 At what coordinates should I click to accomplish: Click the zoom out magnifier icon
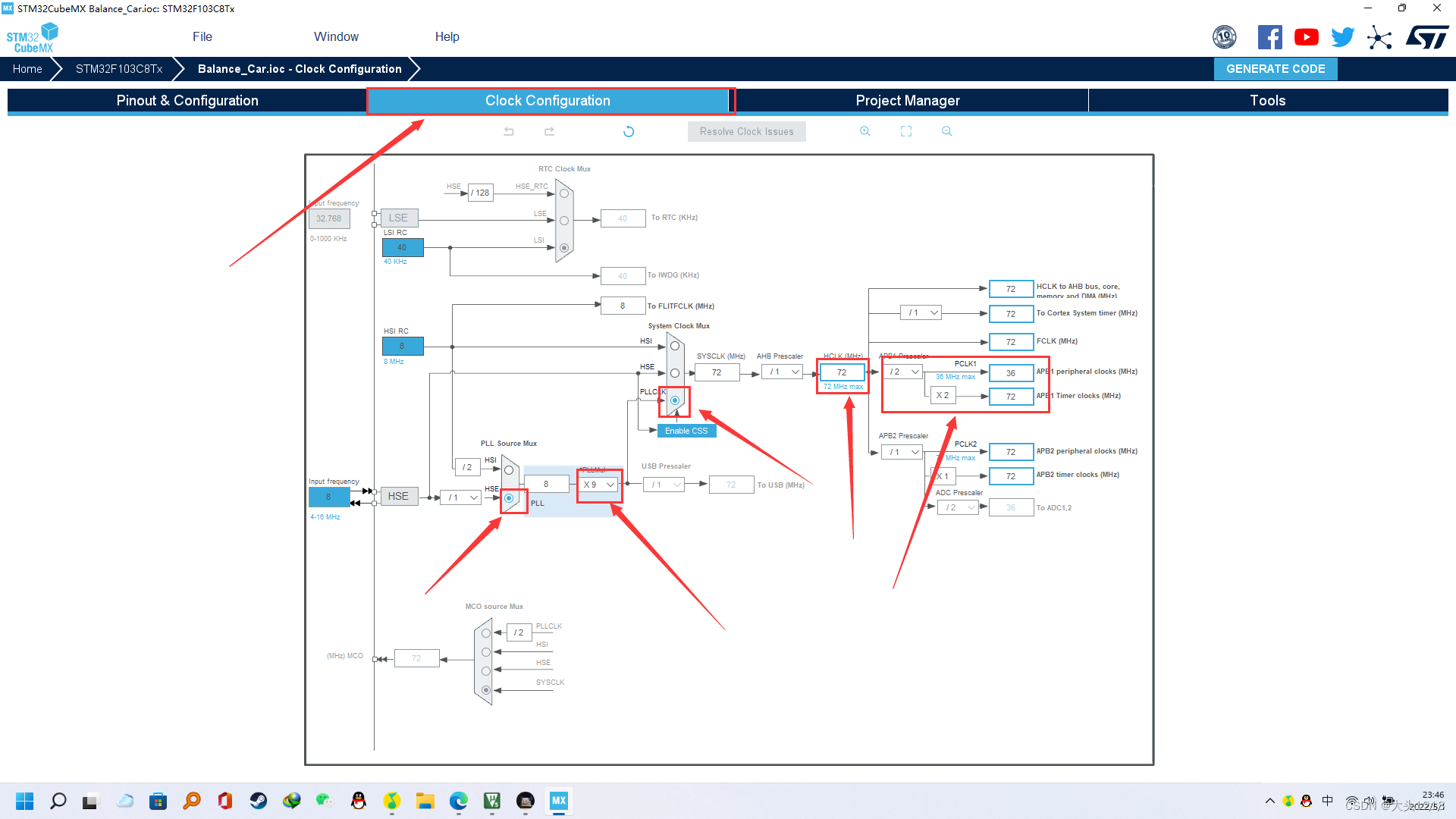[x=946, y=131]
